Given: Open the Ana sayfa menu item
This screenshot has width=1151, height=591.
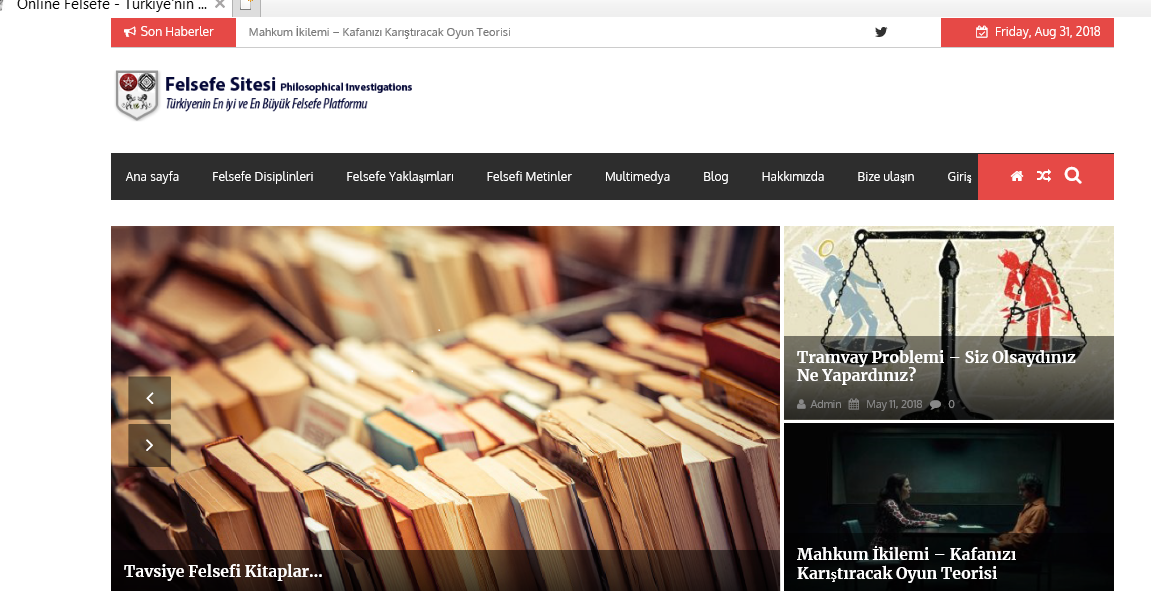Looking at the screenshot, I should pyautogui.click(x=152, y=177).
